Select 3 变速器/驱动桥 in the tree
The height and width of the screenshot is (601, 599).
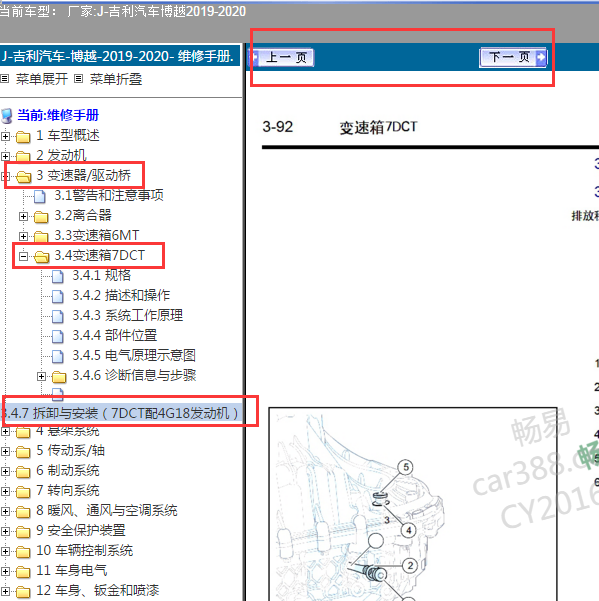(84, 175)
